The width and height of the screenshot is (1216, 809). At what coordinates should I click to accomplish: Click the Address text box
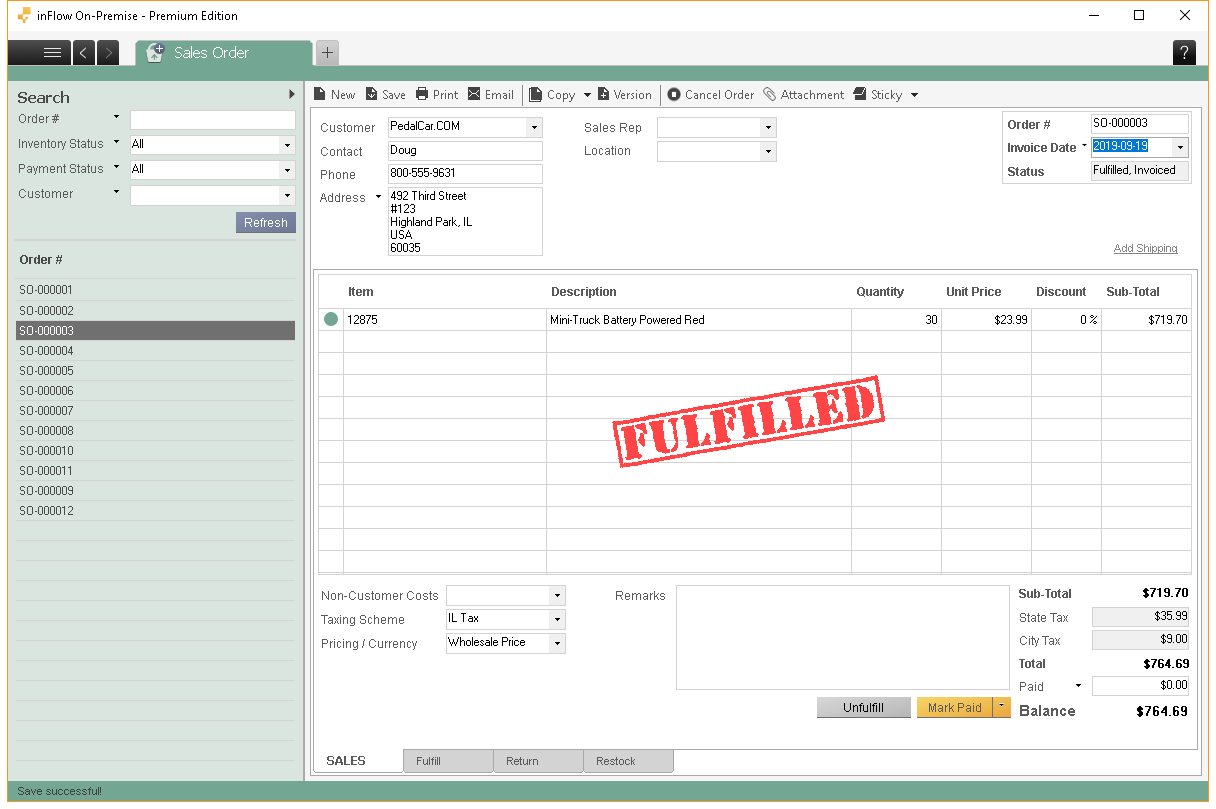coord(465,222)
